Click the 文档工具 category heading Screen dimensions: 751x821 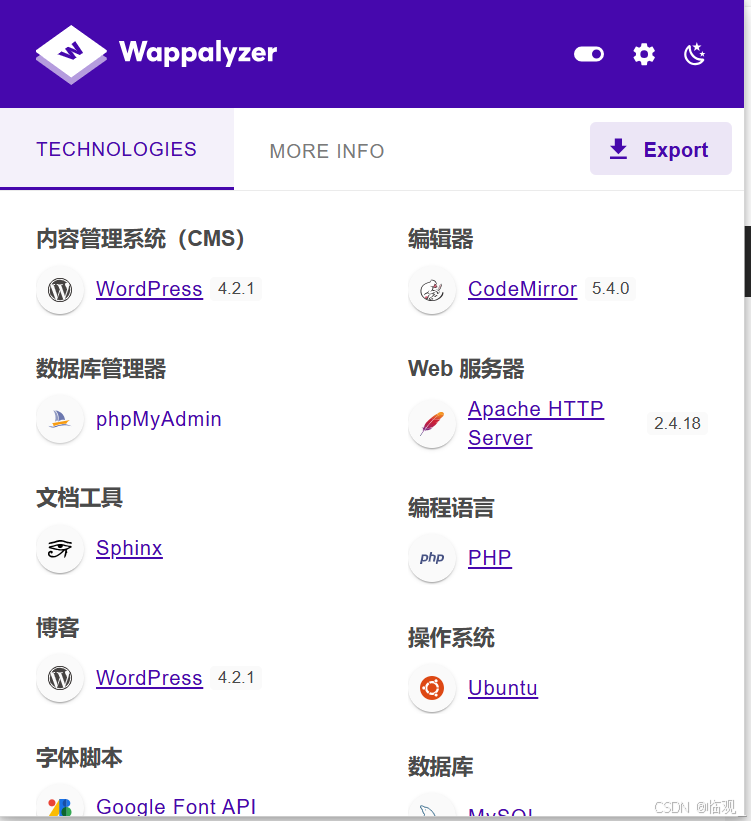[x=79, y=497]
